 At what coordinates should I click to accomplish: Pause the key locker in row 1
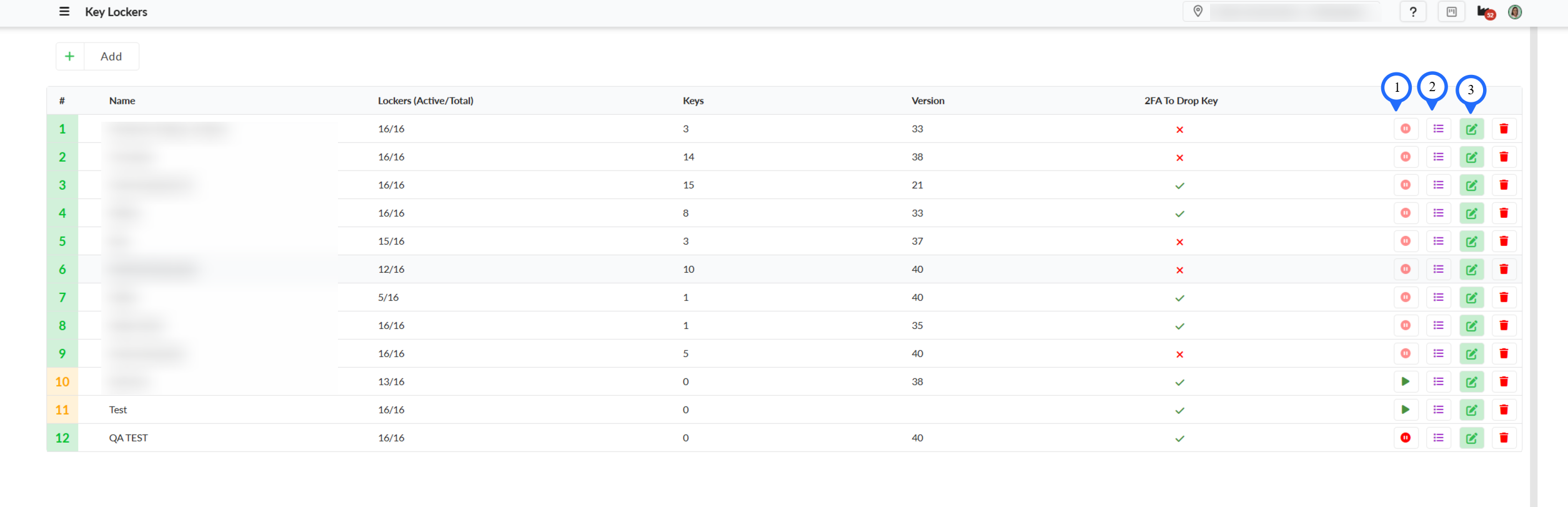(x=1406, y=129)
